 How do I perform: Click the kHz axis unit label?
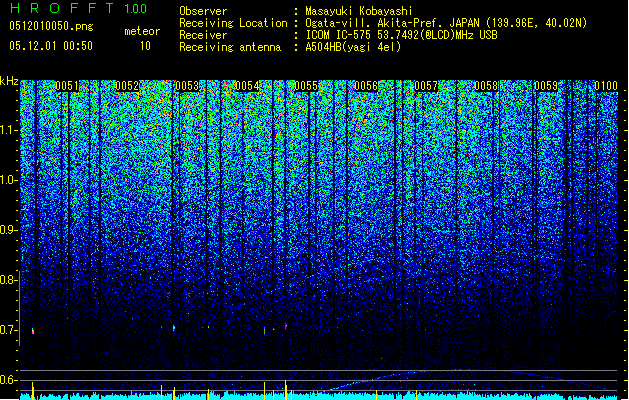9,81
